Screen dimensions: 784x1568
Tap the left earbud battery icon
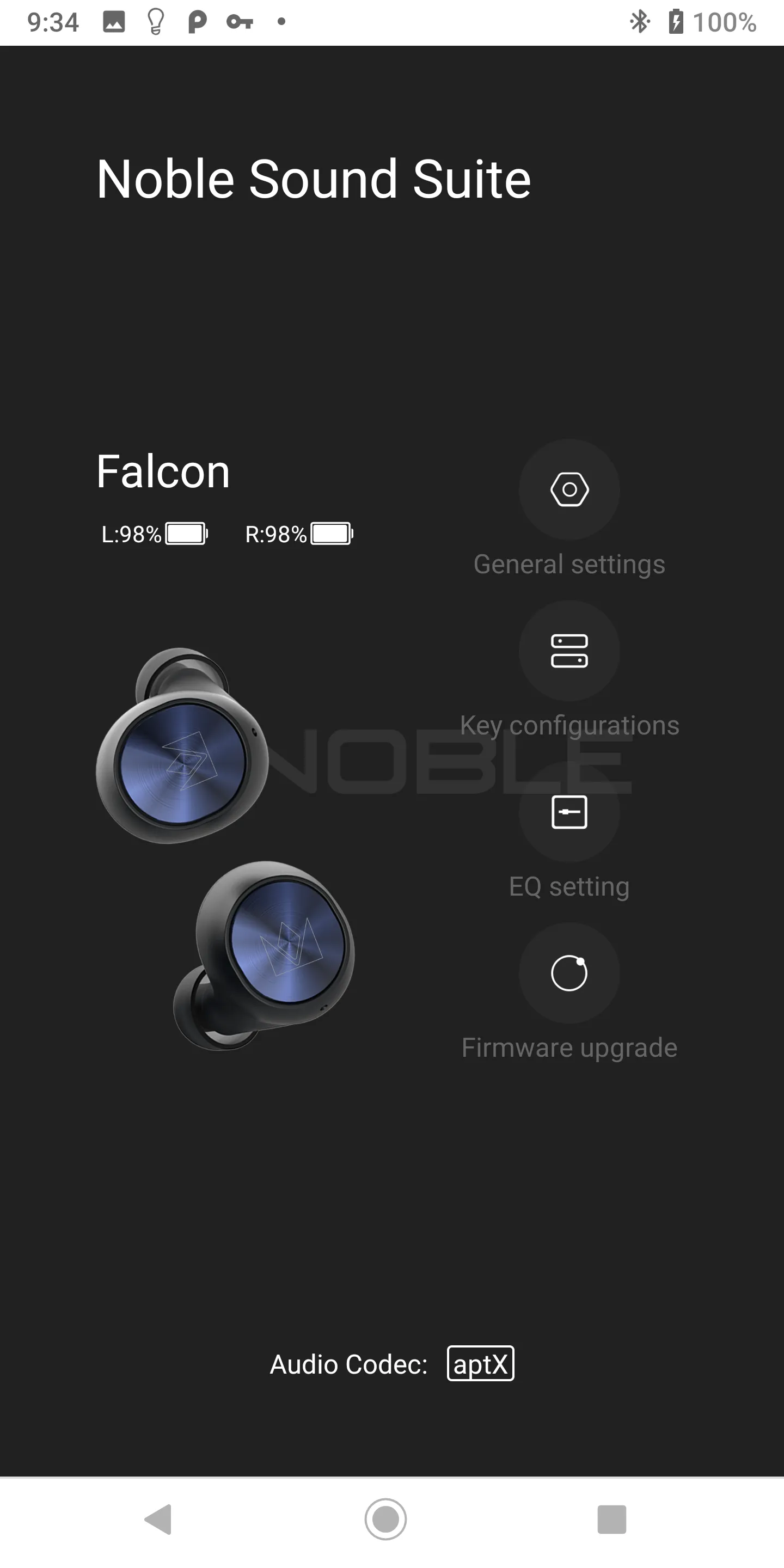(187, 534)
